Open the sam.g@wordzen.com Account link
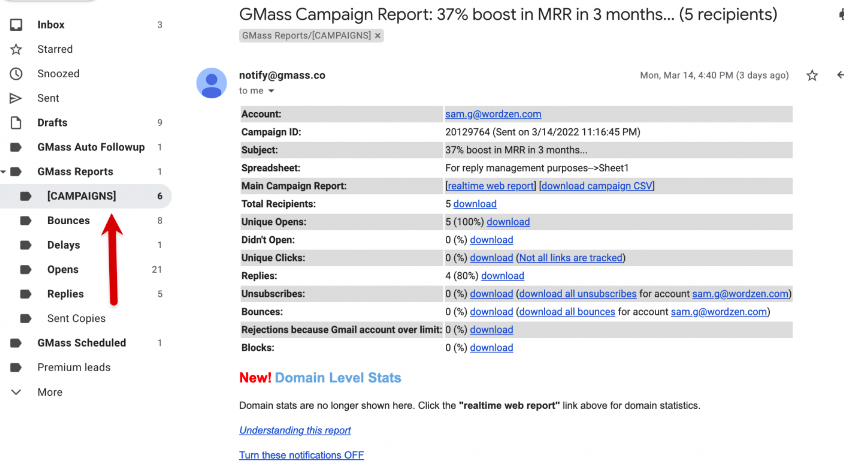The height and width of the screenshot is (469, 844). 493,114
